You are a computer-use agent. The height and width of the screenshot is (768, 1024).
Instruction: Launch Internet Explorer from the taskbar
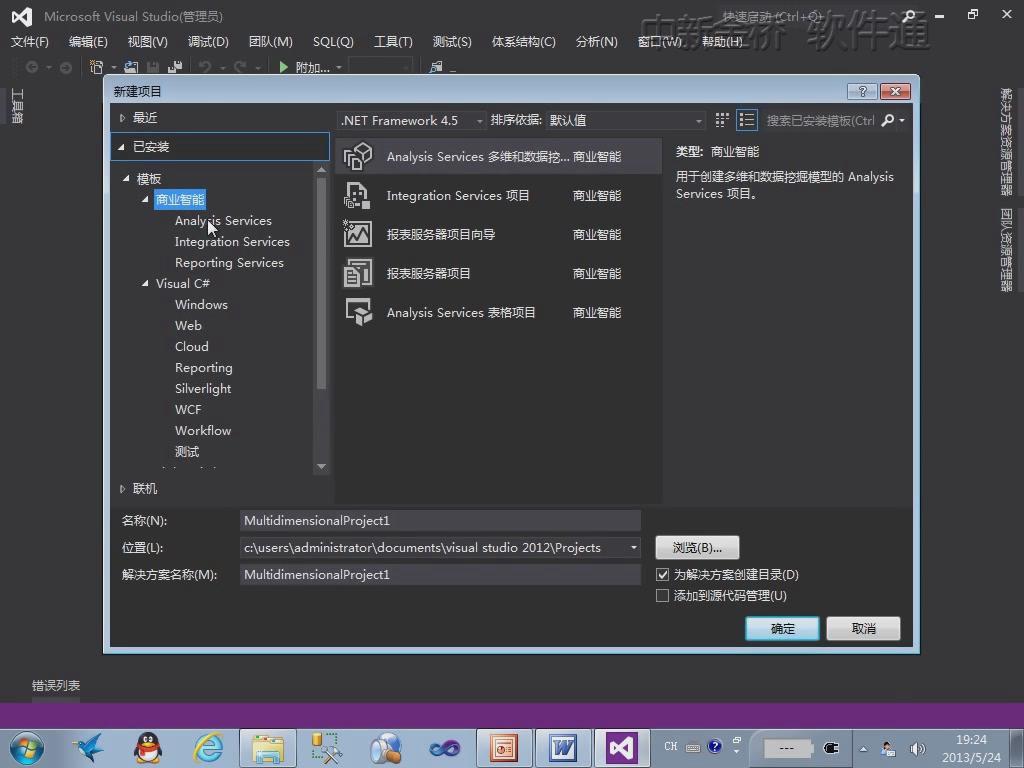point(208,748)
